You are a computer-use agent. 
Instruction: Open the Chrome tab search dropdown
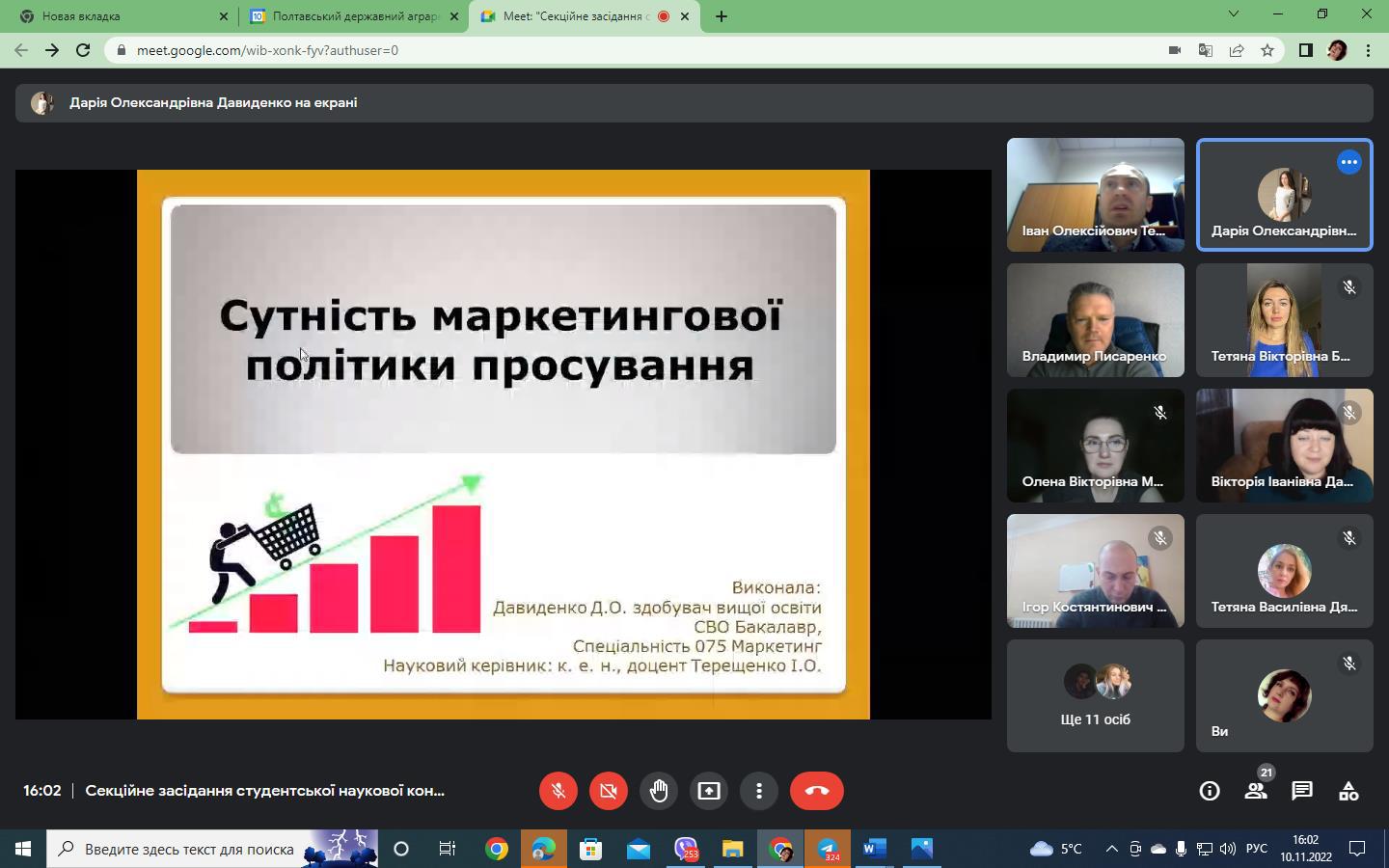pos(1233,14)
